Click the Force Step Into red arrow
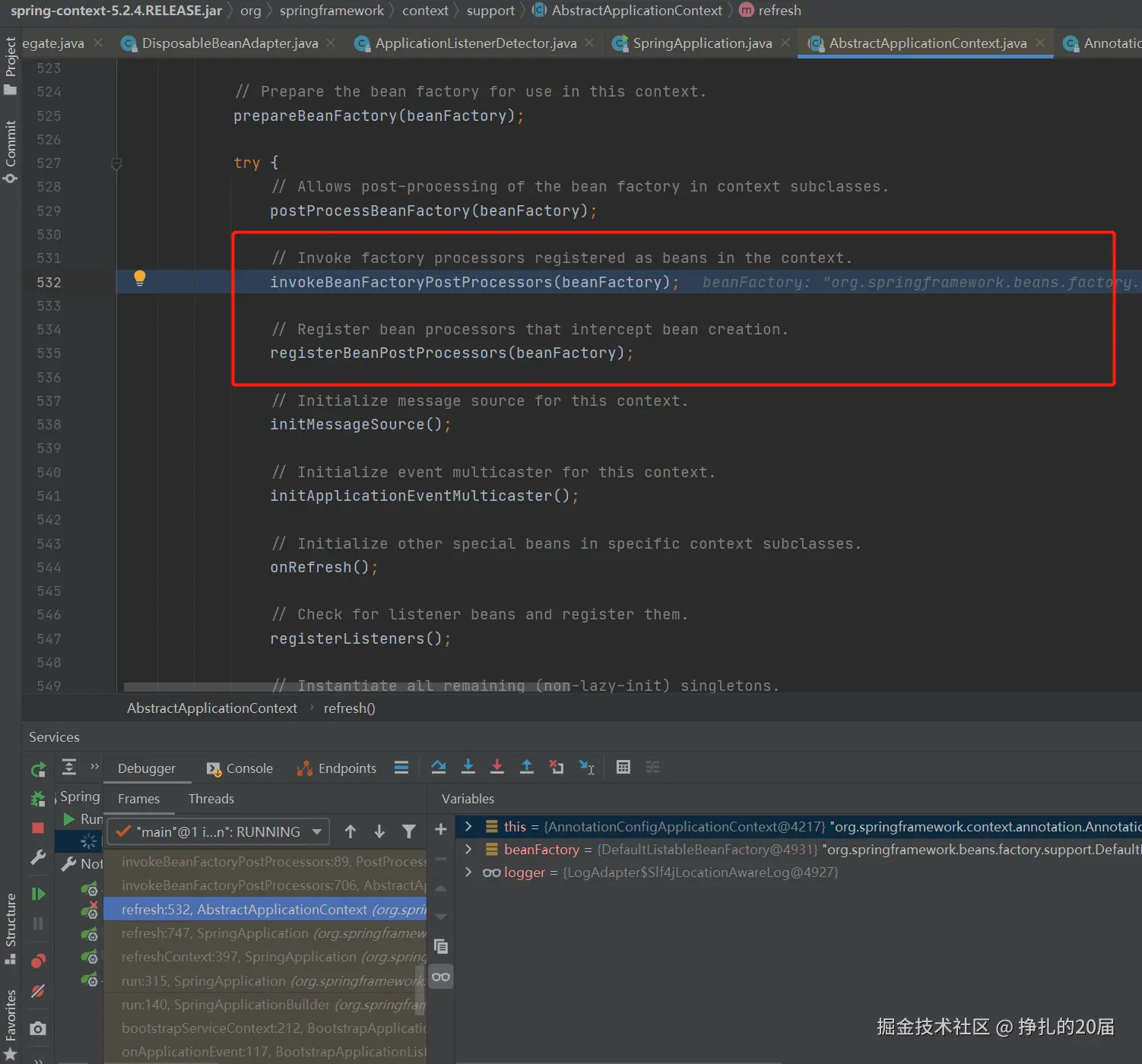1142x1064 pixels. click(x=497, y=767)
